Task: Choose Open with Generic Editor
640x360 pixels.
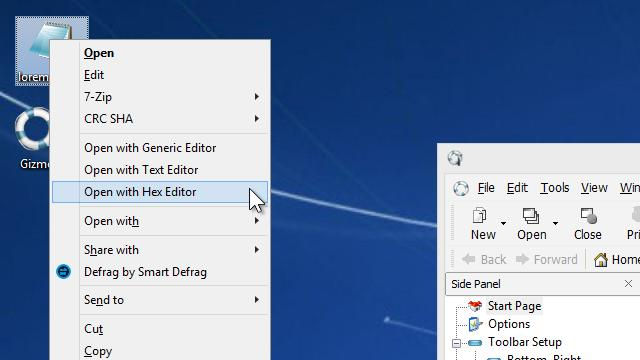Action: tap(160, 148)
